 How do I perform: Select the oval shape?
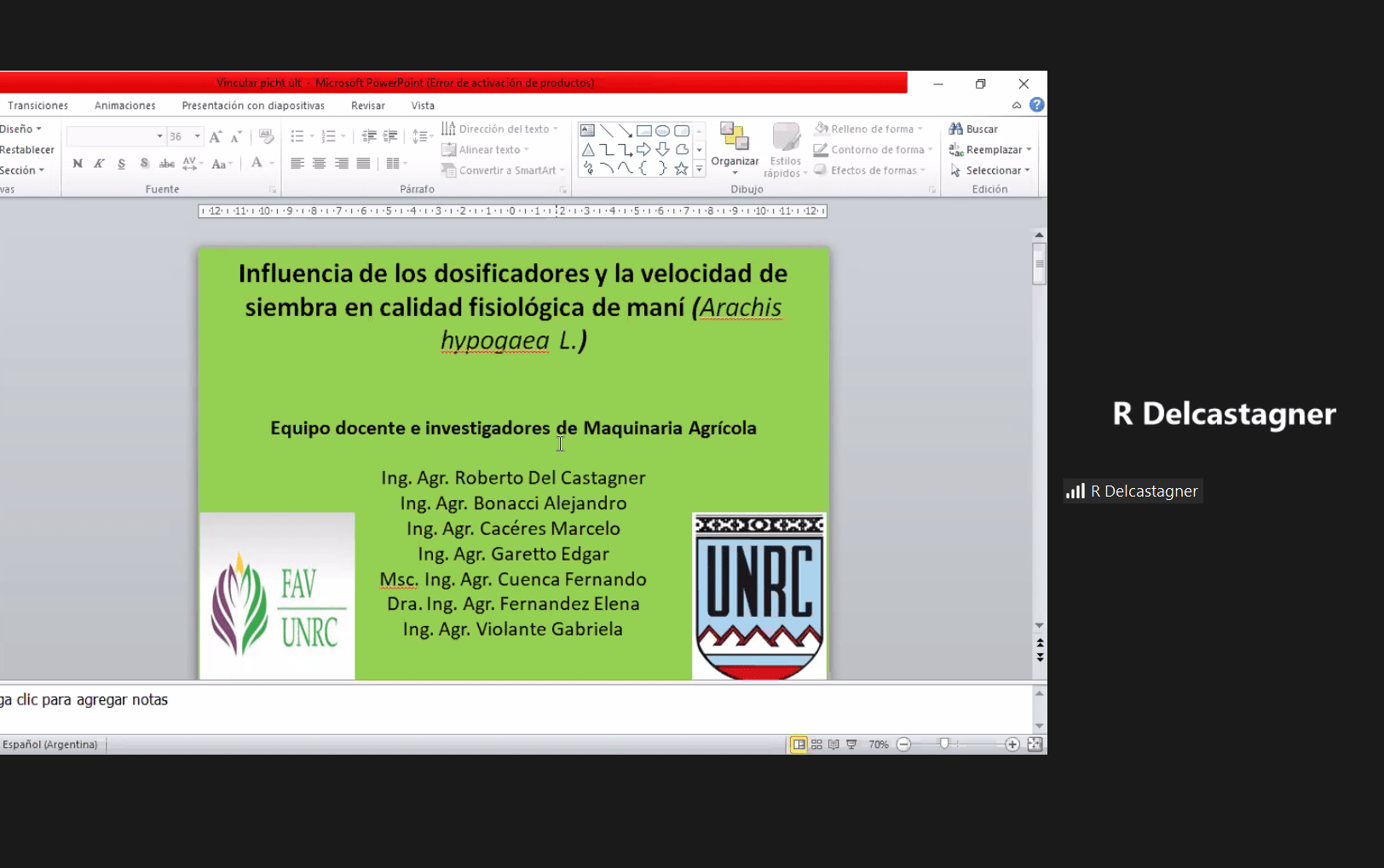[662, 130]
